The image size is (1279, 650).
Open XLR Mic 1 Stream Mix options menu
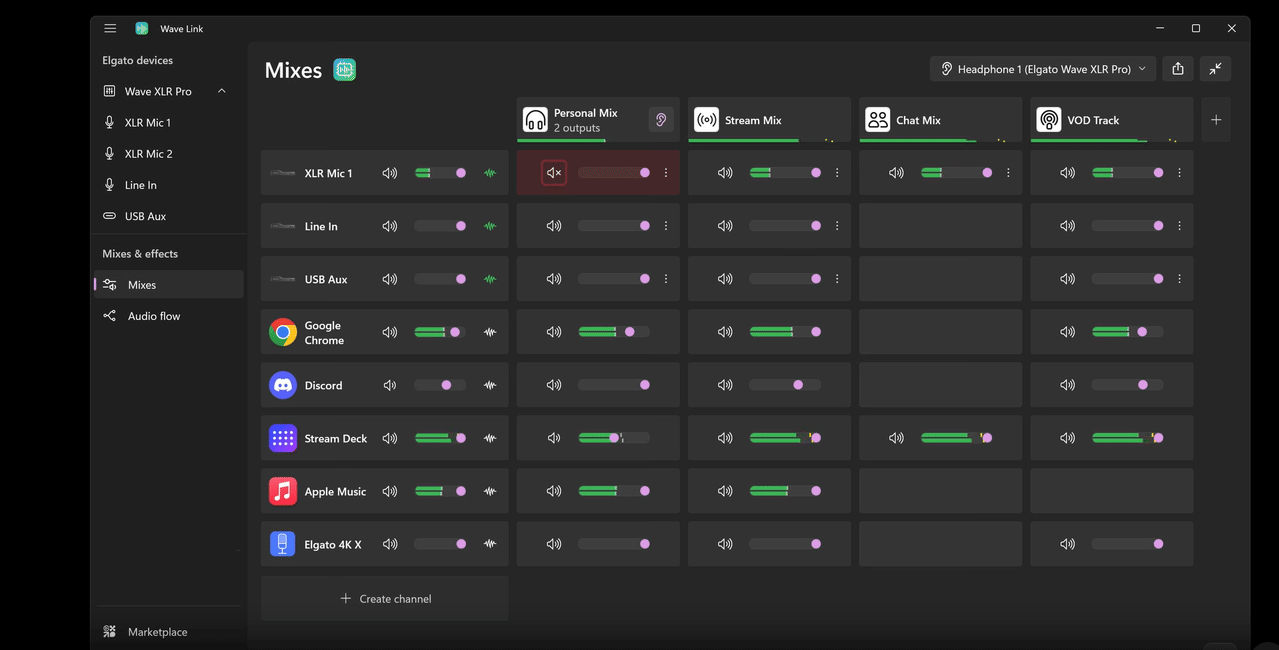pyautogui.click(x=837, y=173)
